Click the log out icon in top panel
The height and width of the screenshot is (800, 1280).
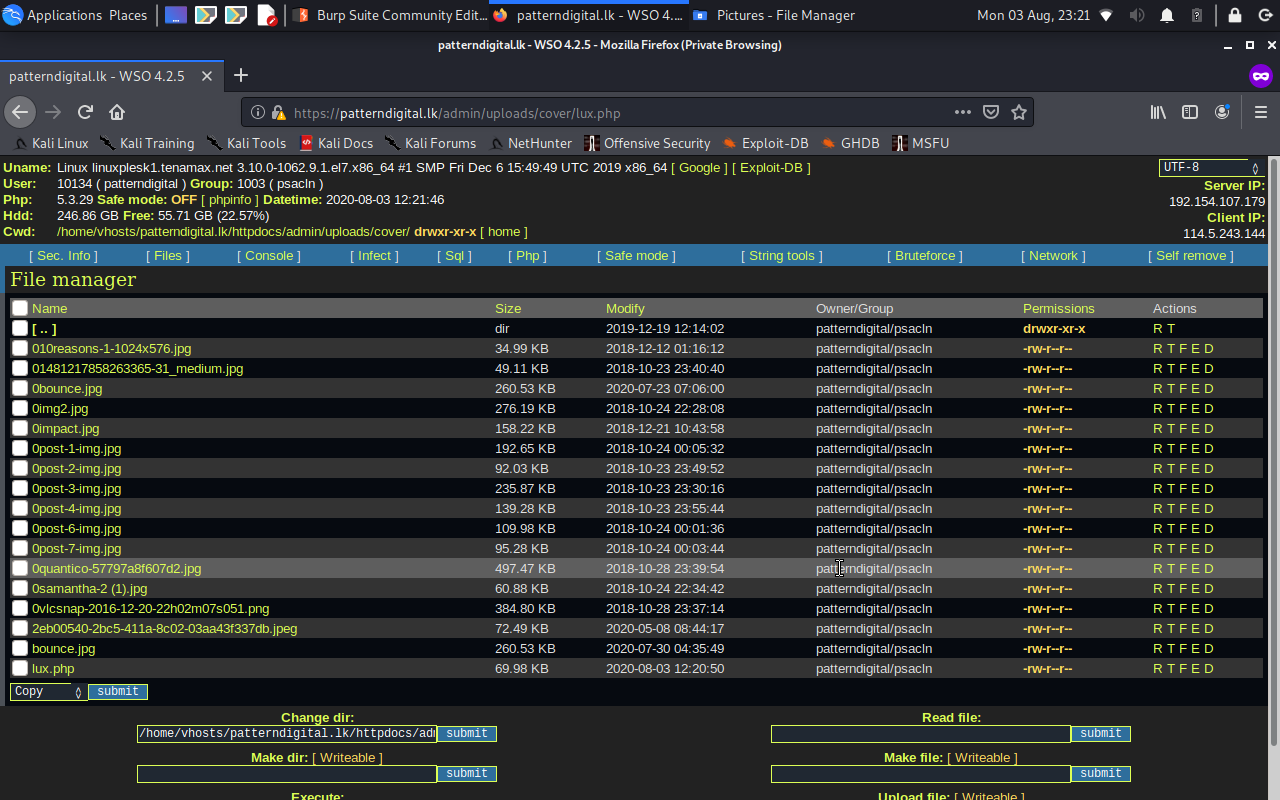pos(1264,15)
